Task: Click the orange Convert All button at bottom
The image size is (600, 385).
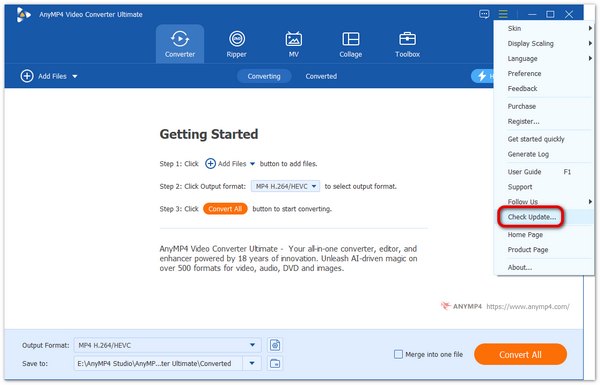Action: (x=520, y=354)
